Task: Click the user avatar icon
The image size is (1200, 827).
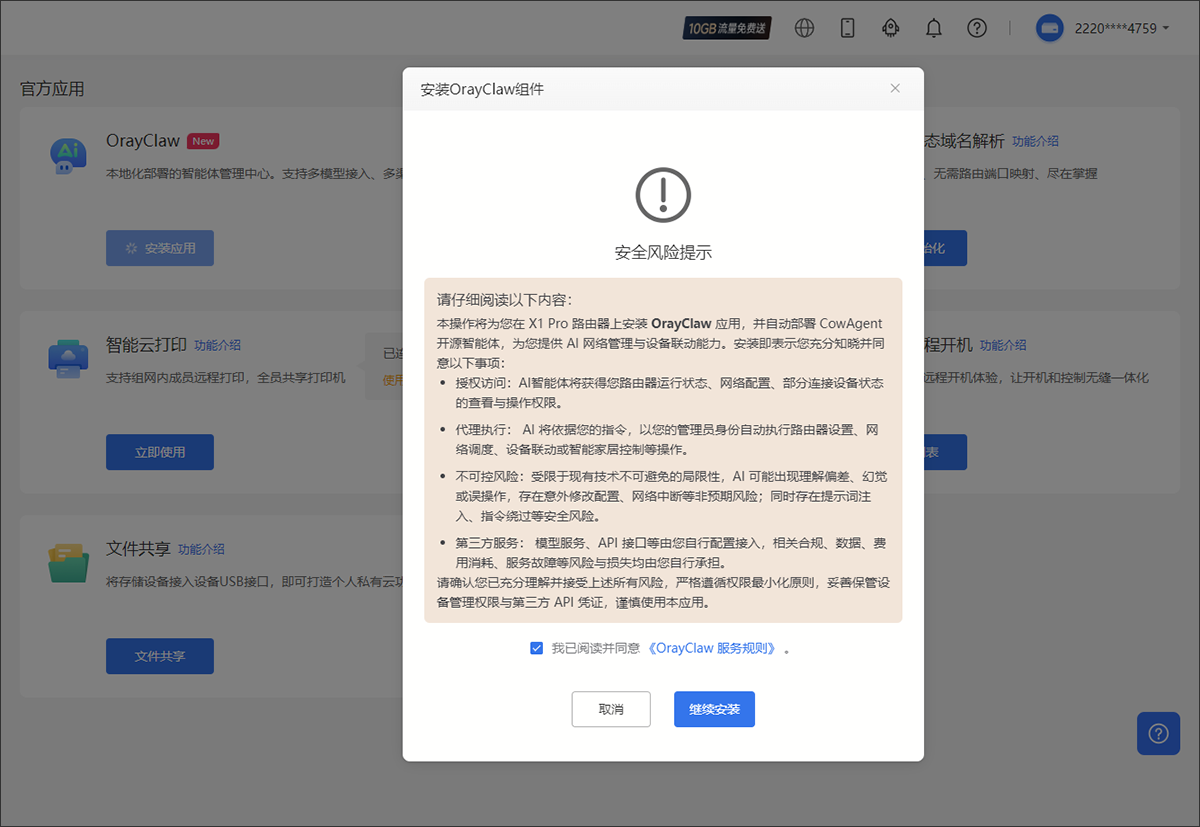Action: [1049, 28]
